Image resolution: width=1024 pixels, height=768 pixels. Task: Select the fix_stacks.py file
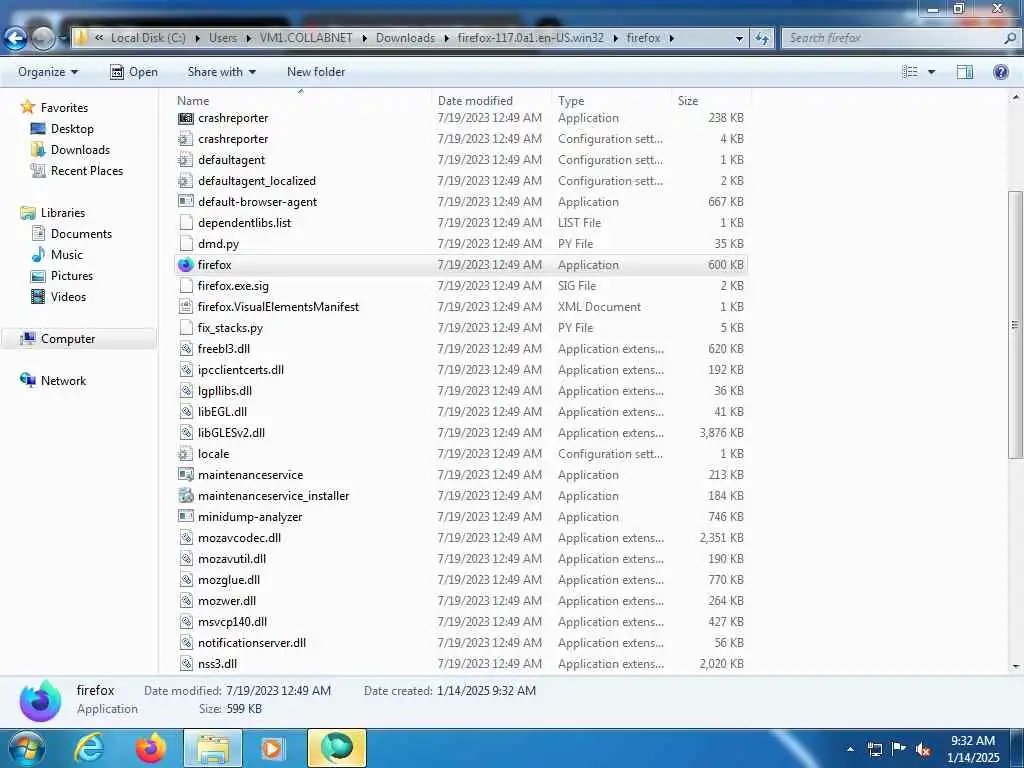[x=461, y=327]
